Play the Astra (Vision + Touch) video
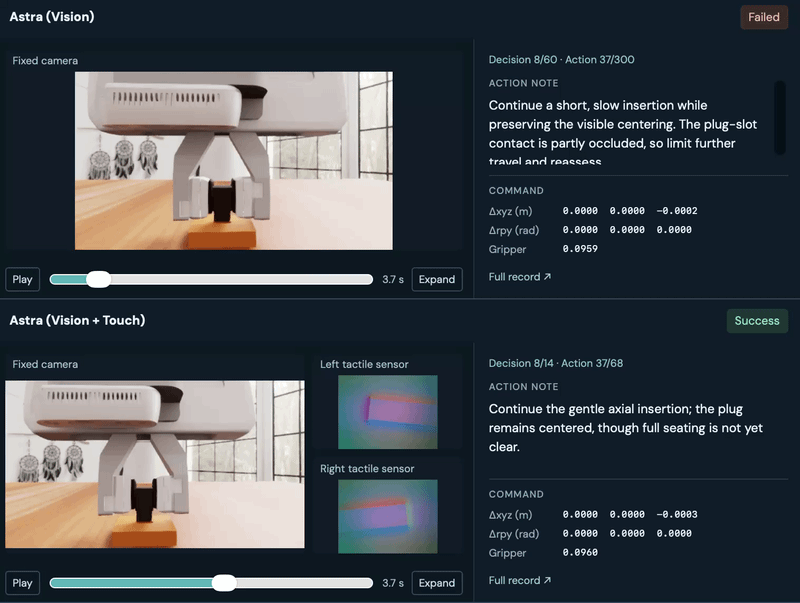This screenshot has width=800, height=603. click(x=22, y=583)
